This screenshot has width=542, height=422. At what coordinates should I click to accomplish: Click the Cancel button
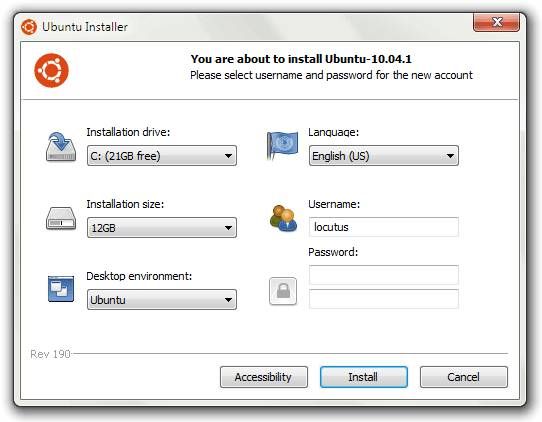(x=464, y=377)
